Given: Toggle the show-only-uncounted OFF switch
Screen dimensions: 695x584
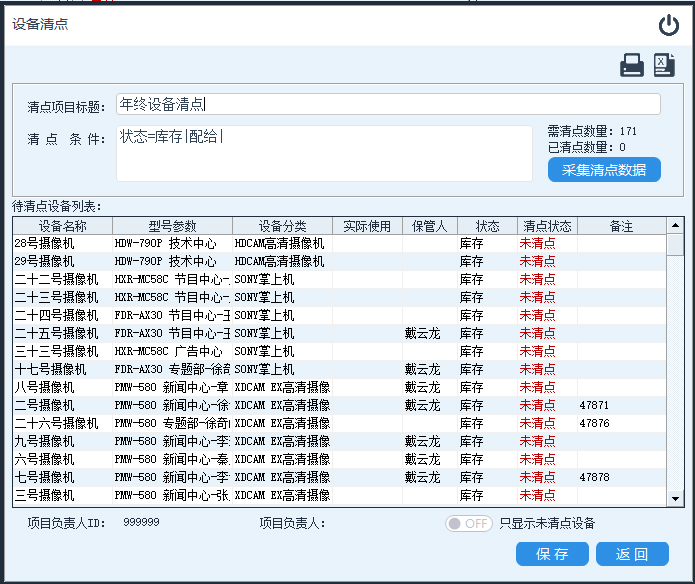Looking at the screenshot, I should tap(469, 523).
